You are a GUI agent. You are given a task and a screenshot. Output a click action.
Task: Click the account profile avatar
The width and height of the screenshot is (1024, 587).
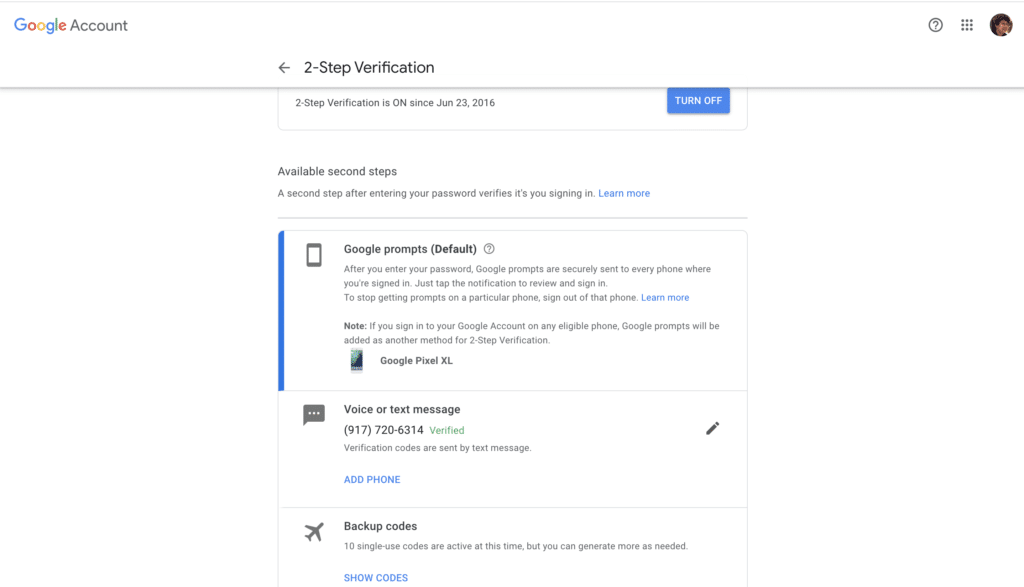[1000, 25]
